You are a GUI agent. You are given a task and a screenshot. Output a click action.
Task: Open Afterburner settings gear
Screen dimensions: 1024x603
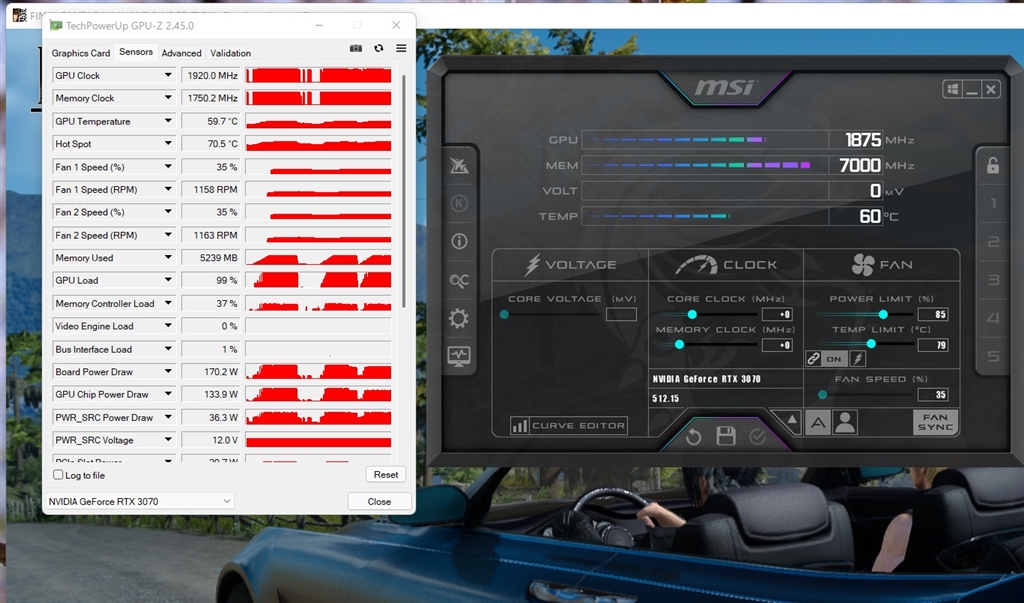458,318
